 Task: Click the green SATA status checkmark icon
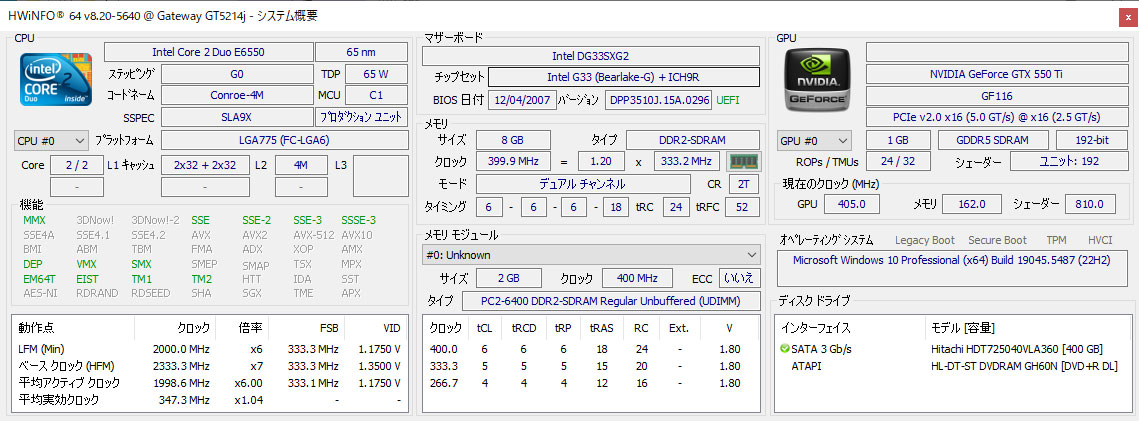coord(784,349)
